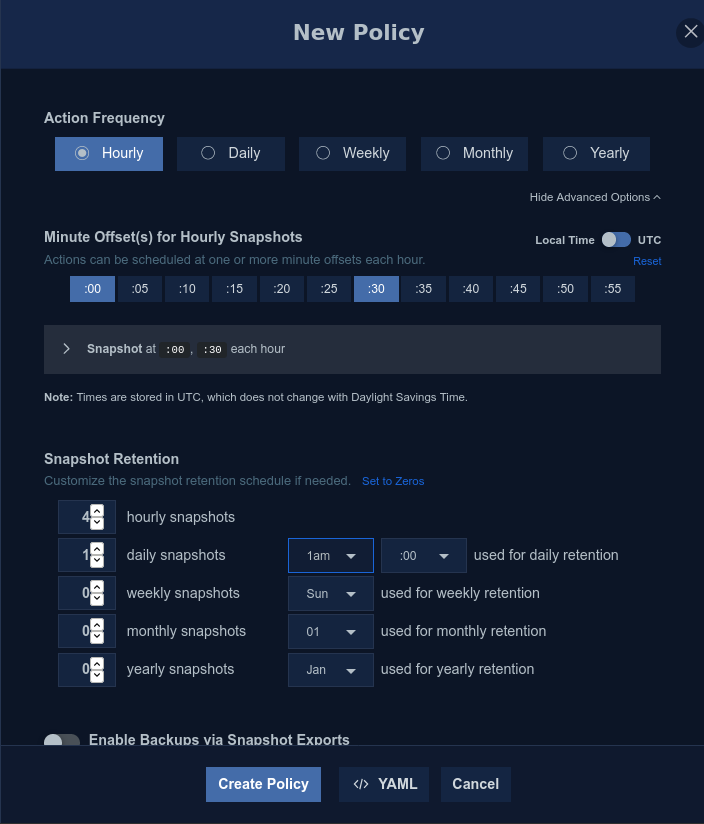Select the Weekly frequency option
Screen dimensions: 704x824
(353, 153)
